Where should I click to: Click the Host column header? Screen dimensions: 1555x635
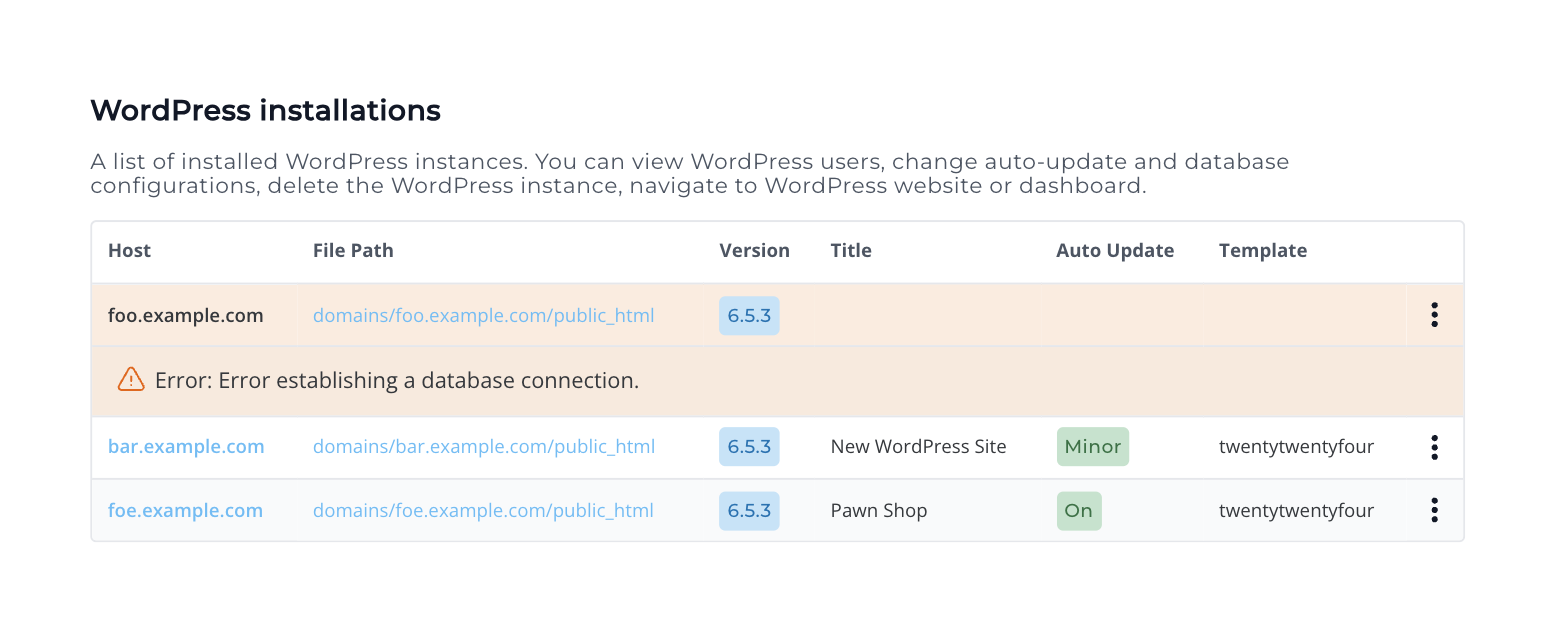[129, 250]
